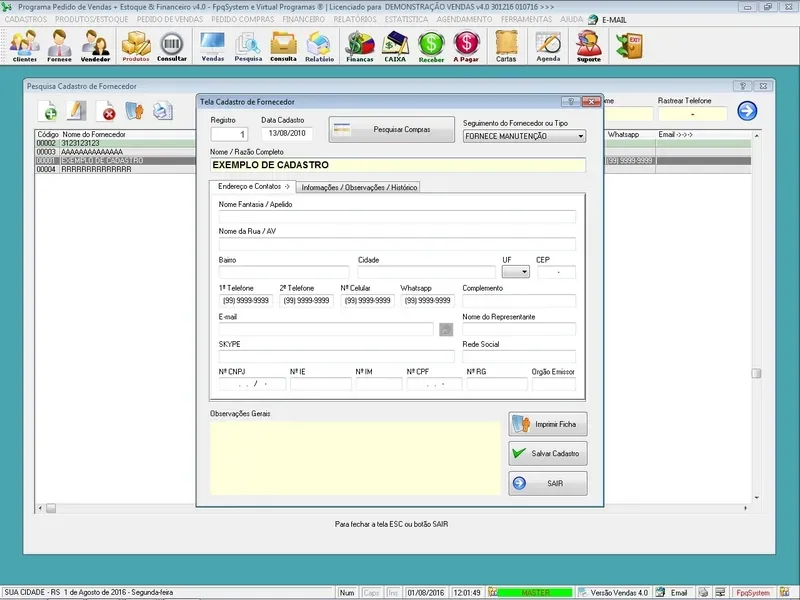
Task: Click the Nome Fantasia / Apelido field
Action: (397, 216)
